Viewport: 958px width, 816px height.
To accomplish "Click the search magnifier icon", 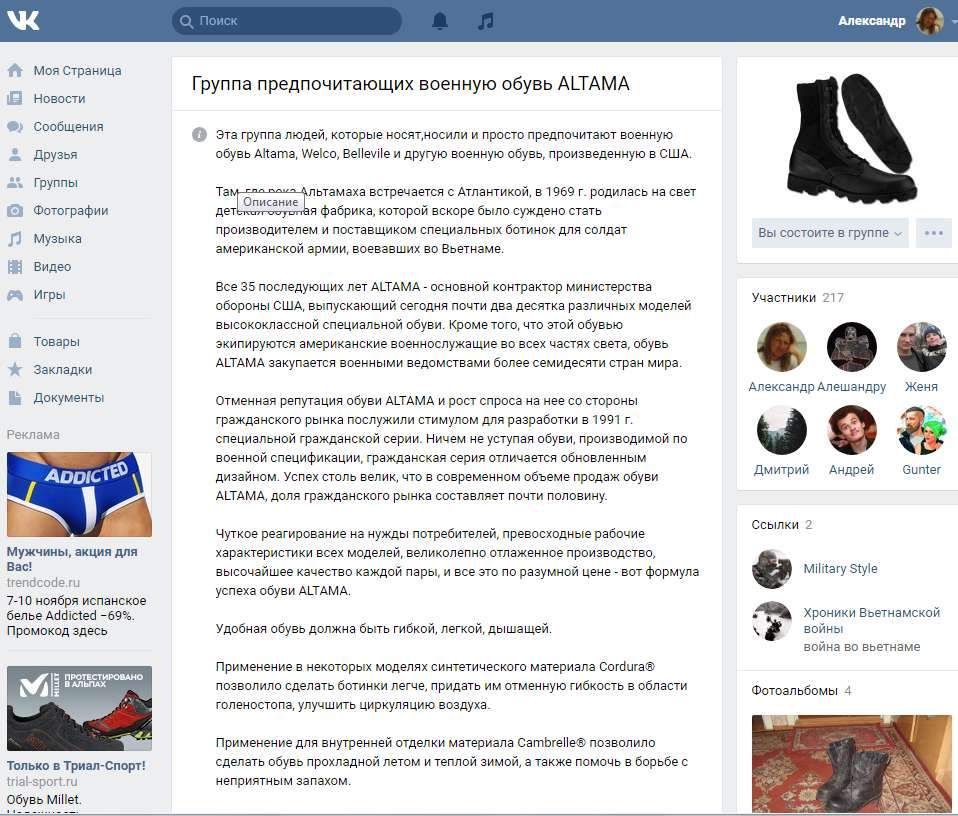I will 186,21.
